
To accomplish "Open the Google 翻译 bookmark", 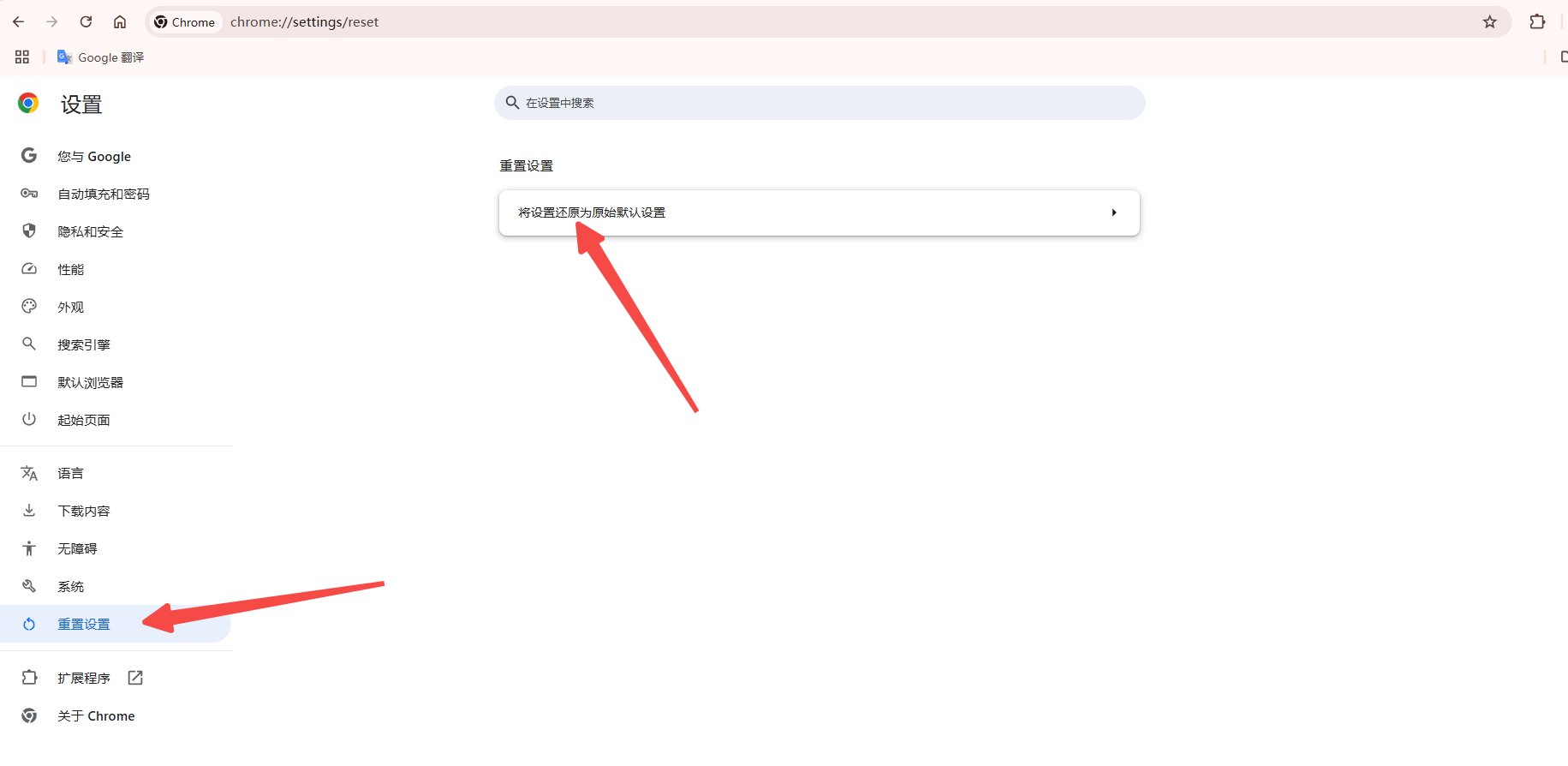I will click(100, 57).
